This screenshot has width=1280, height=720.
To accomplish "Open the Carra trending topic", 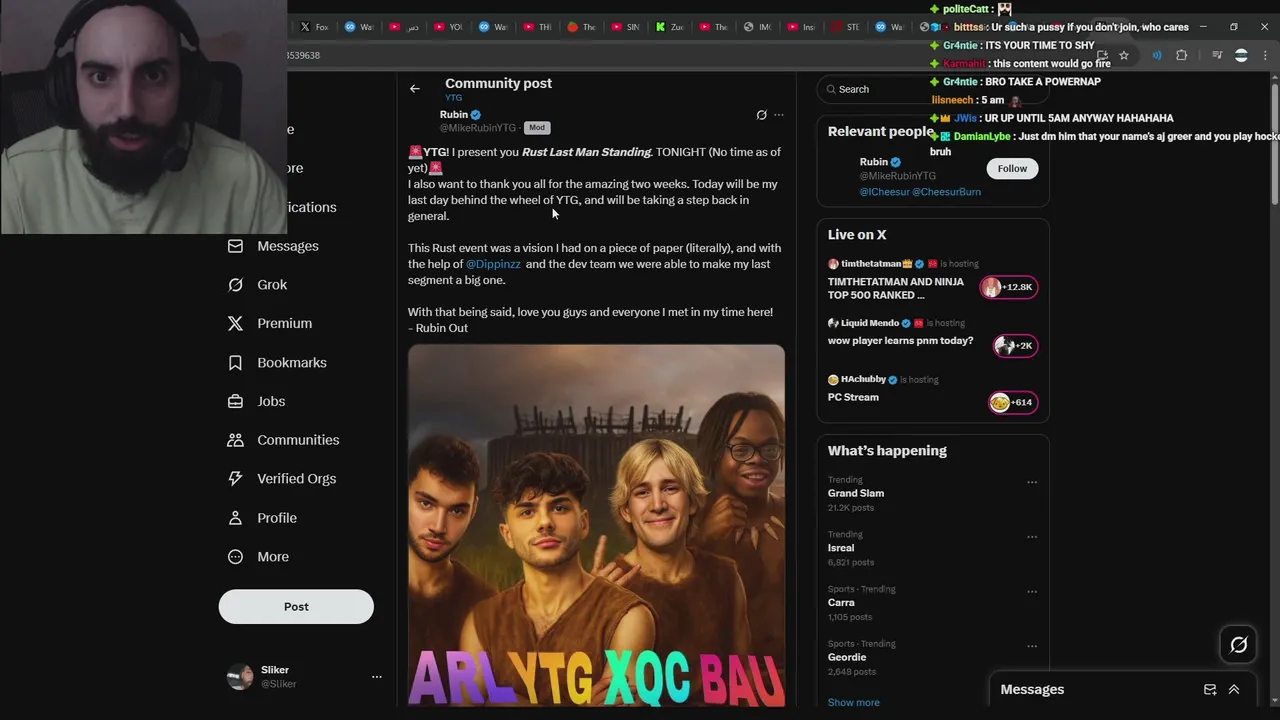I will pos(841,603).
